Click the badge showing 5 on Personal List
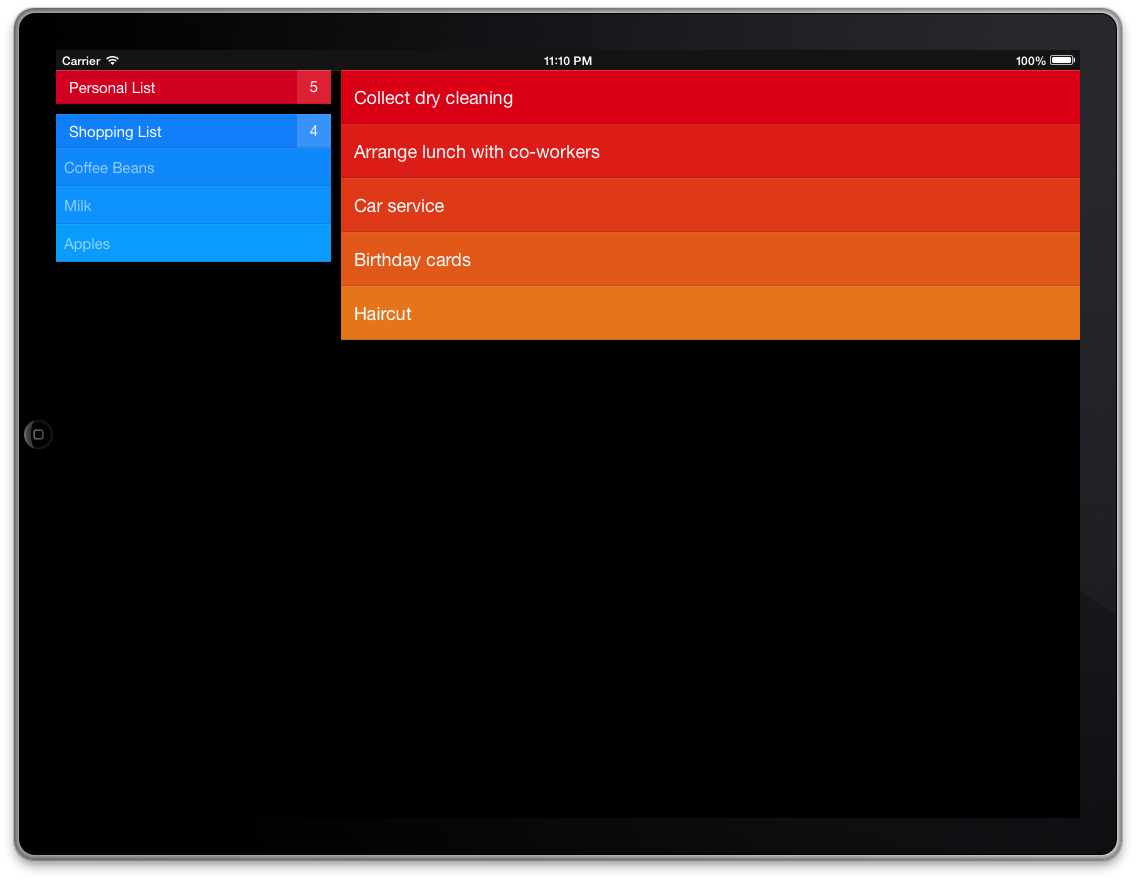Image resolution: width=1136 pixels, height=880 pixels. click(x=313, y=87)
